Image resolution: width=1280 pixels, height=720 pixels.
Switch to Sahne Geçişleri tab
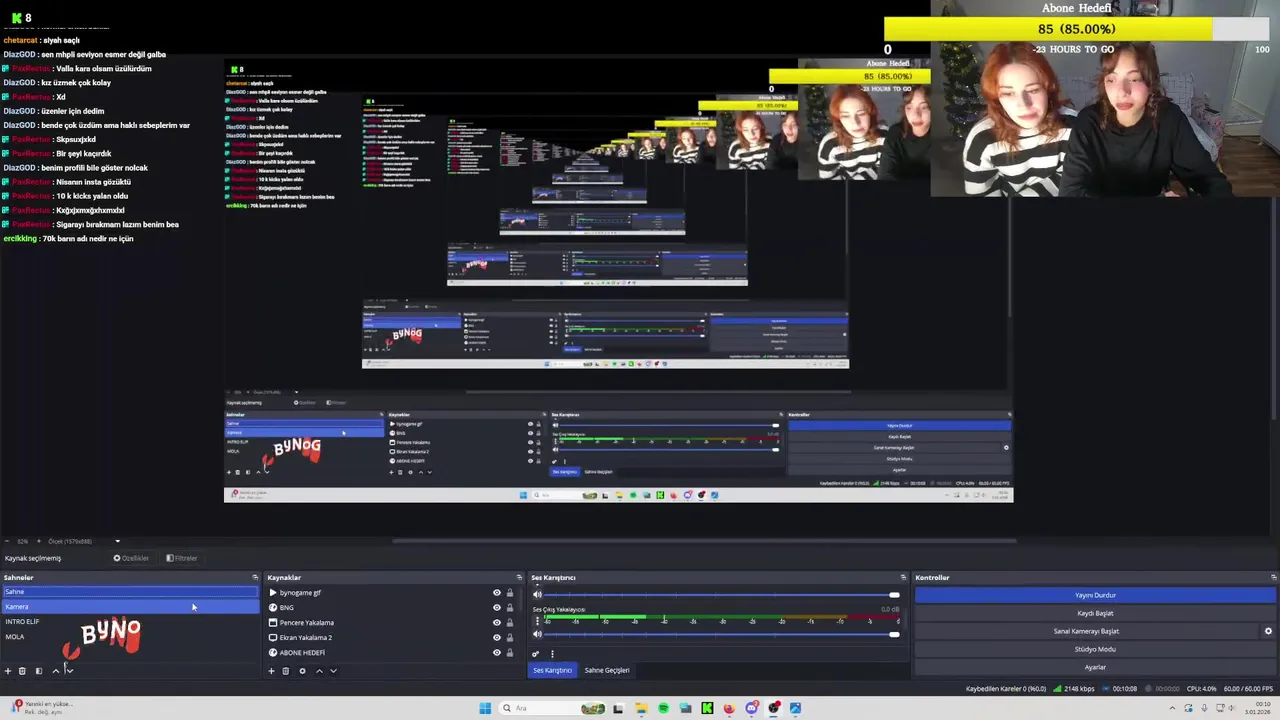tap(607, 670)
